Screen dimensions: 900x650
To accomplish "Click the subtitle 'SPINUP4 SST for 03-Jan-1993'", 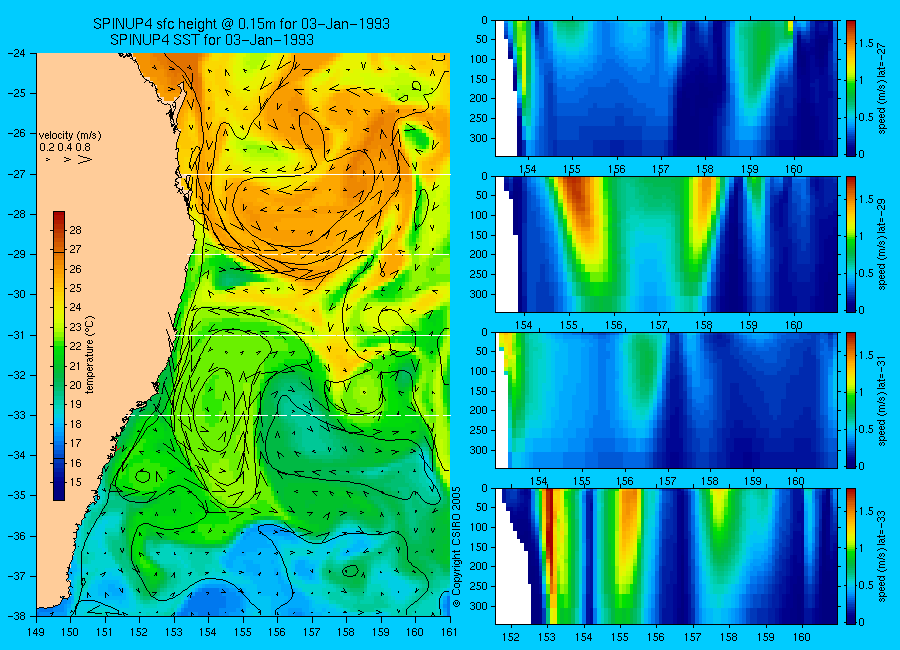I will pyautogui.click(x=211, y=40).
